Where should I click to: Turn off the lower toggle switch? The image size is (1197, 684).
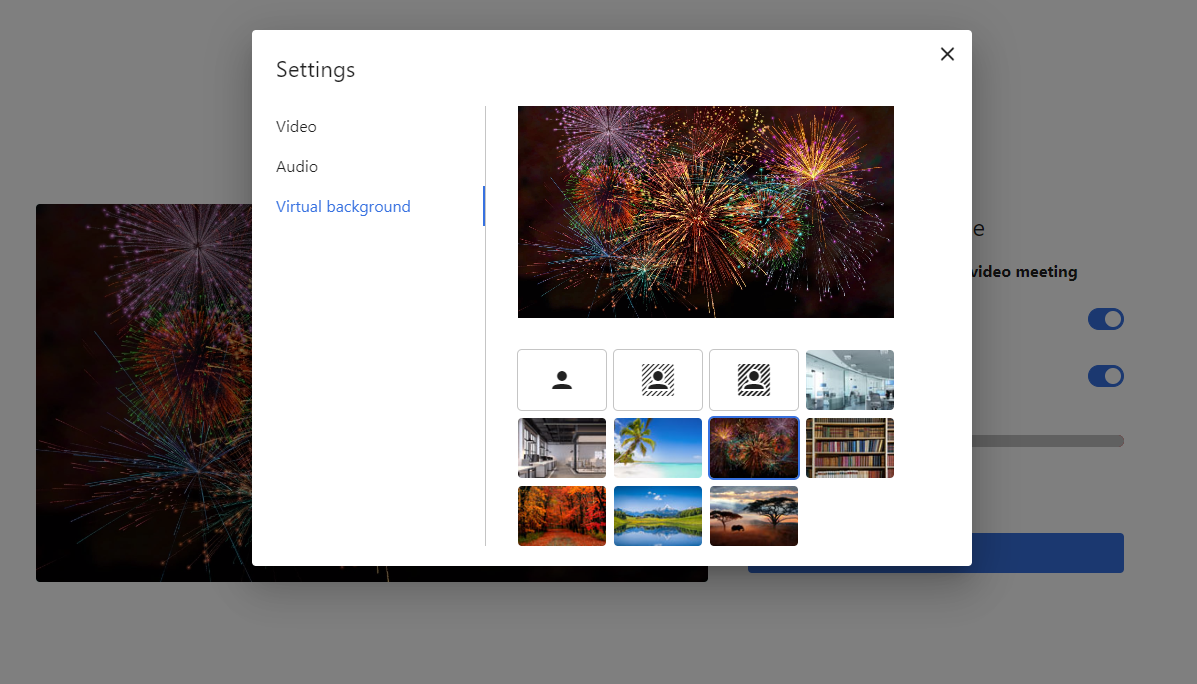(x=1105, y=376)
